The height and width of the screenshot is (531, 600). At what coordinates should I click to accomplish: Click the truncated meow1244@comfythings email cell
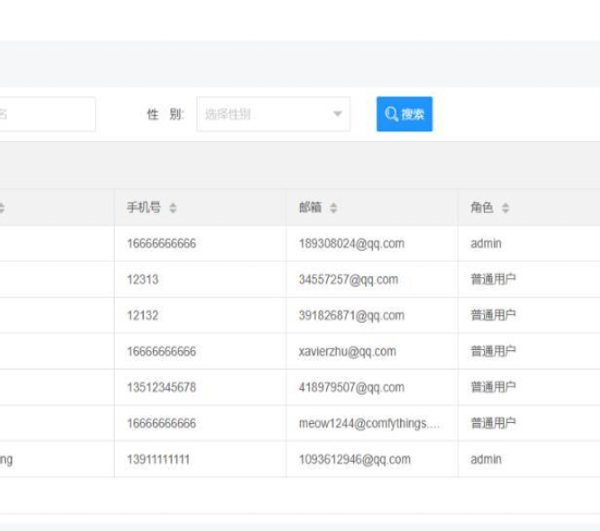(x=369, y=423)
